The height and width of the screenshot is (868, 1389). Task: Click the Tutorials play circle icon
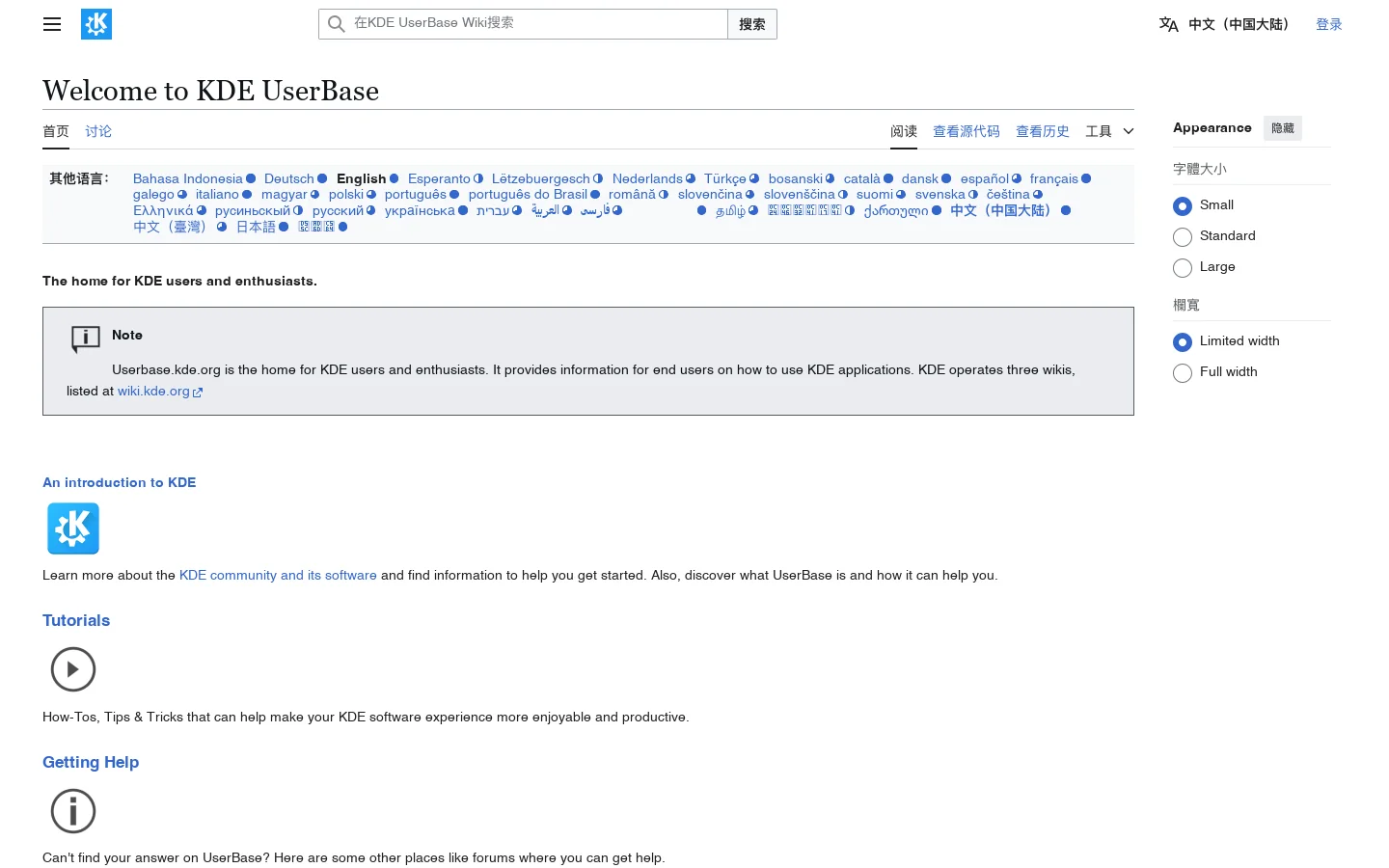(x=73, y=669)
